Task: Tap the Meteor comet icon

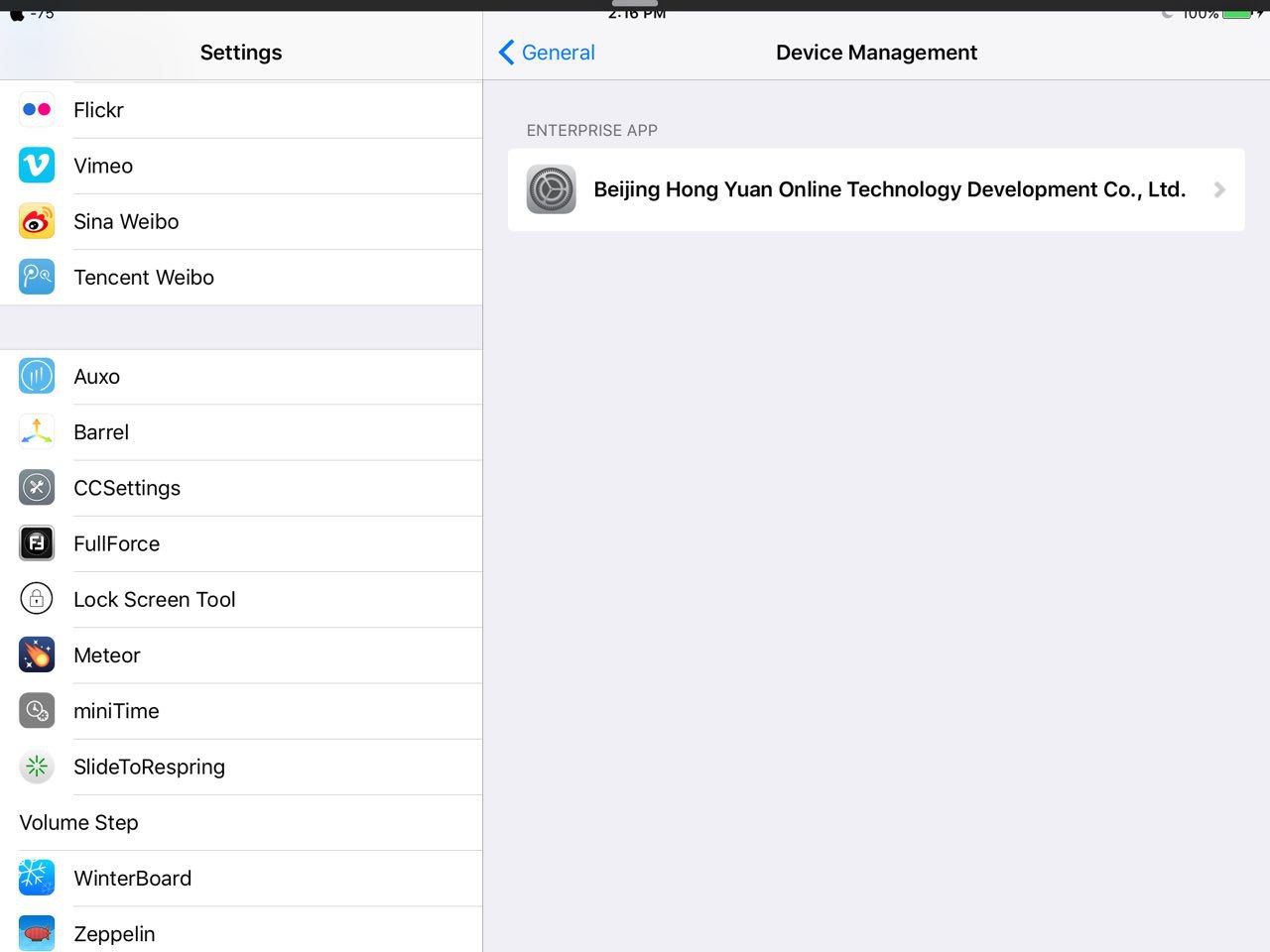Action: tap(37, 655)
